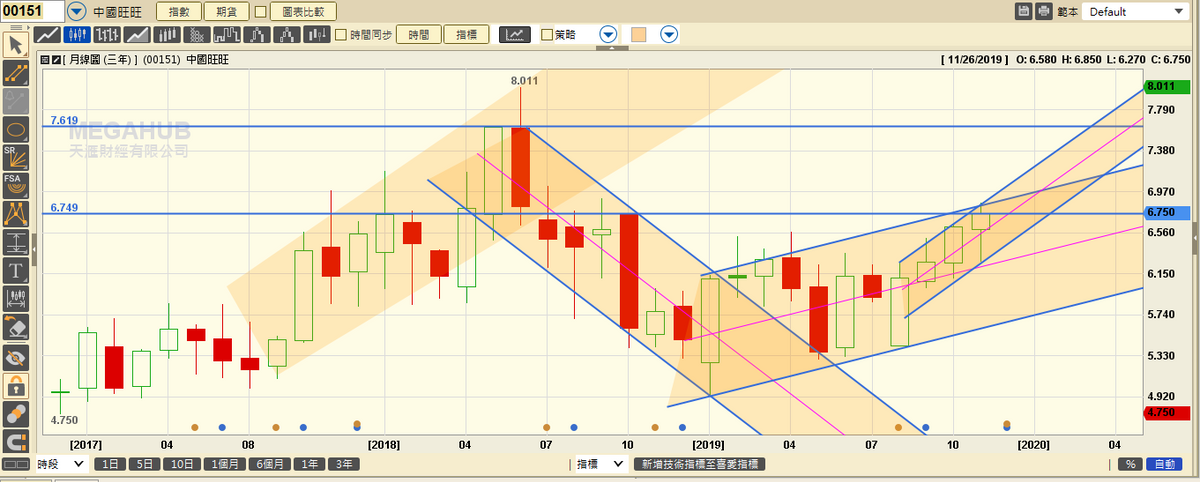This screenshot has height=482, width=1200.
Task: Select the volume bars chart icon
Action: (317, 34)
